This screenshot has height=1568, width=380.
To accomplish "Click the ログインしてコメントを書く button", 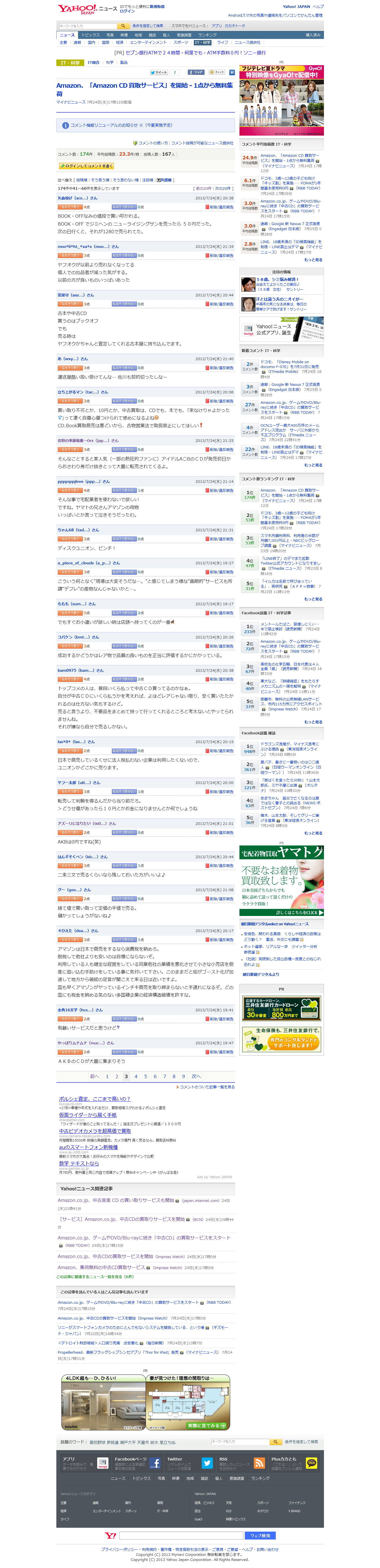I will (86, 166).
